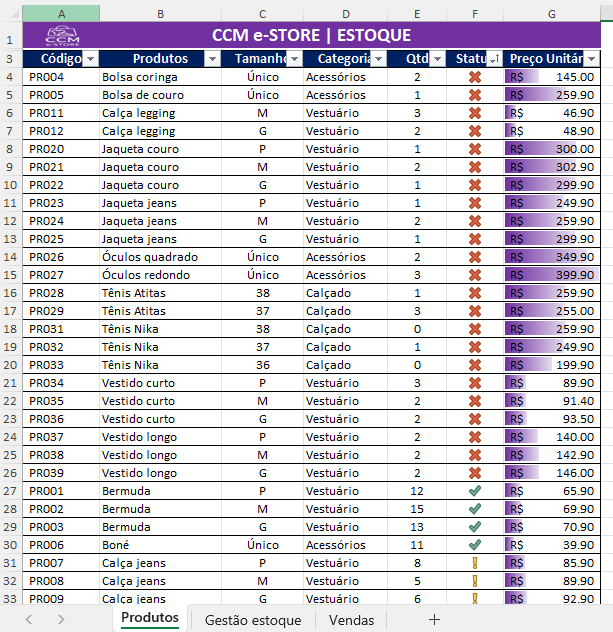Click the CCM e-STORE logo
Image resolution: width=613 pixels, height=632 pixels.
[x=62, y=35]
